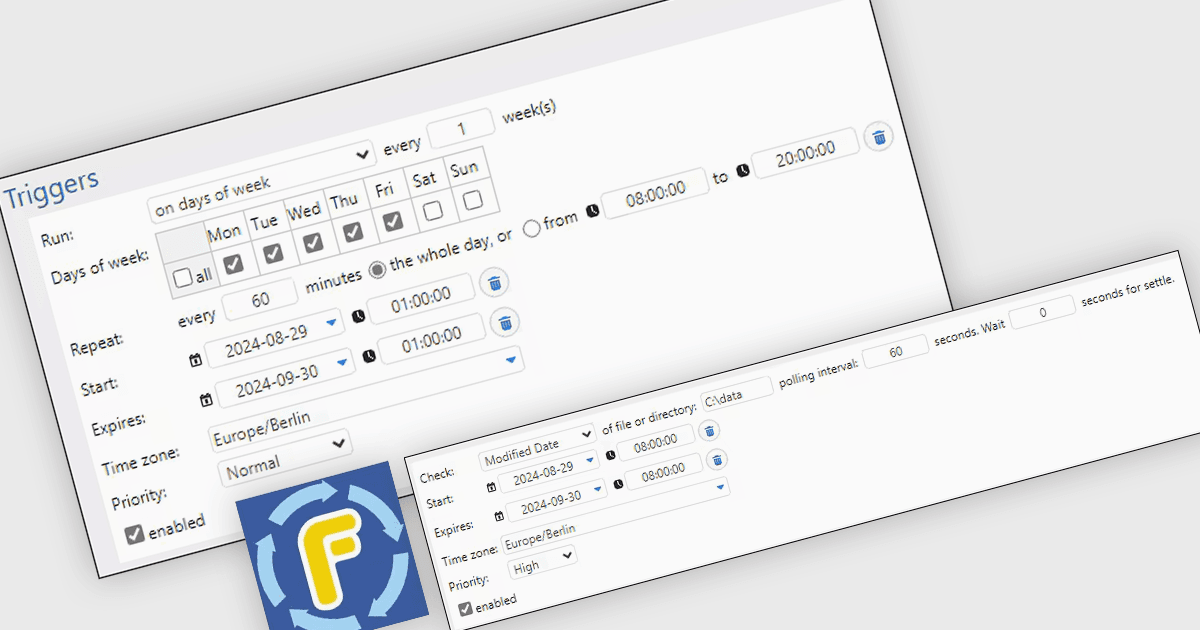Viewport: 1200px width, 630px height.
Task: Click the clock icon in the Triggers panel Expires row
Action: pyautogui.click(x=369, y=357)
